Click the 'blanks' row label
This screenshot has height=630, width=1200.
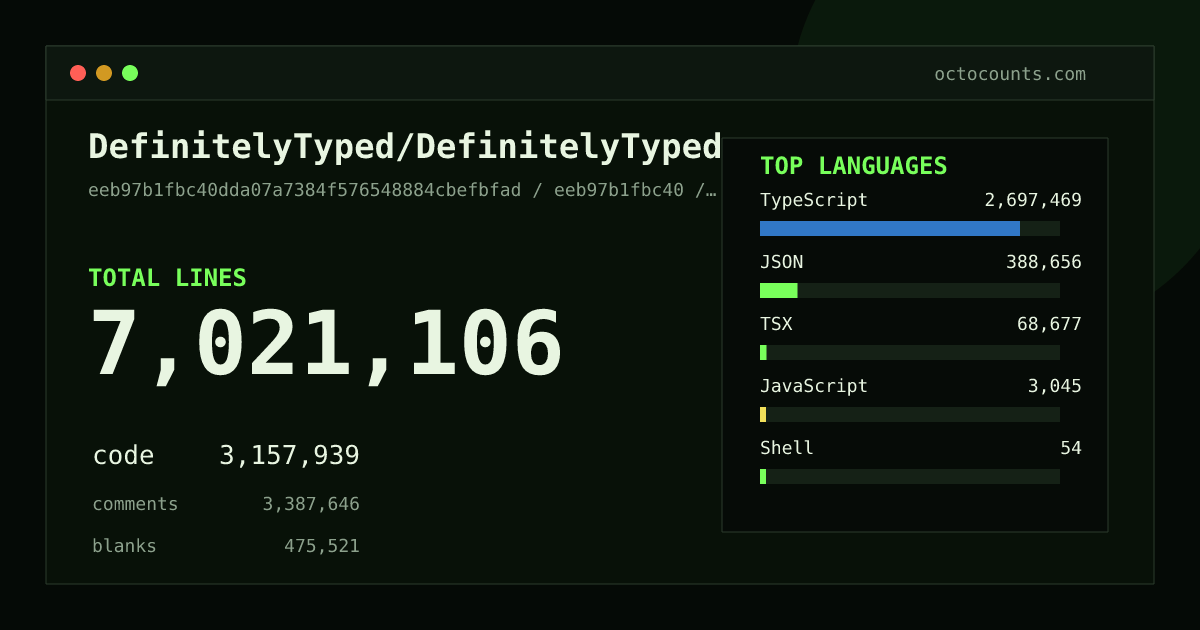(125, 546)
